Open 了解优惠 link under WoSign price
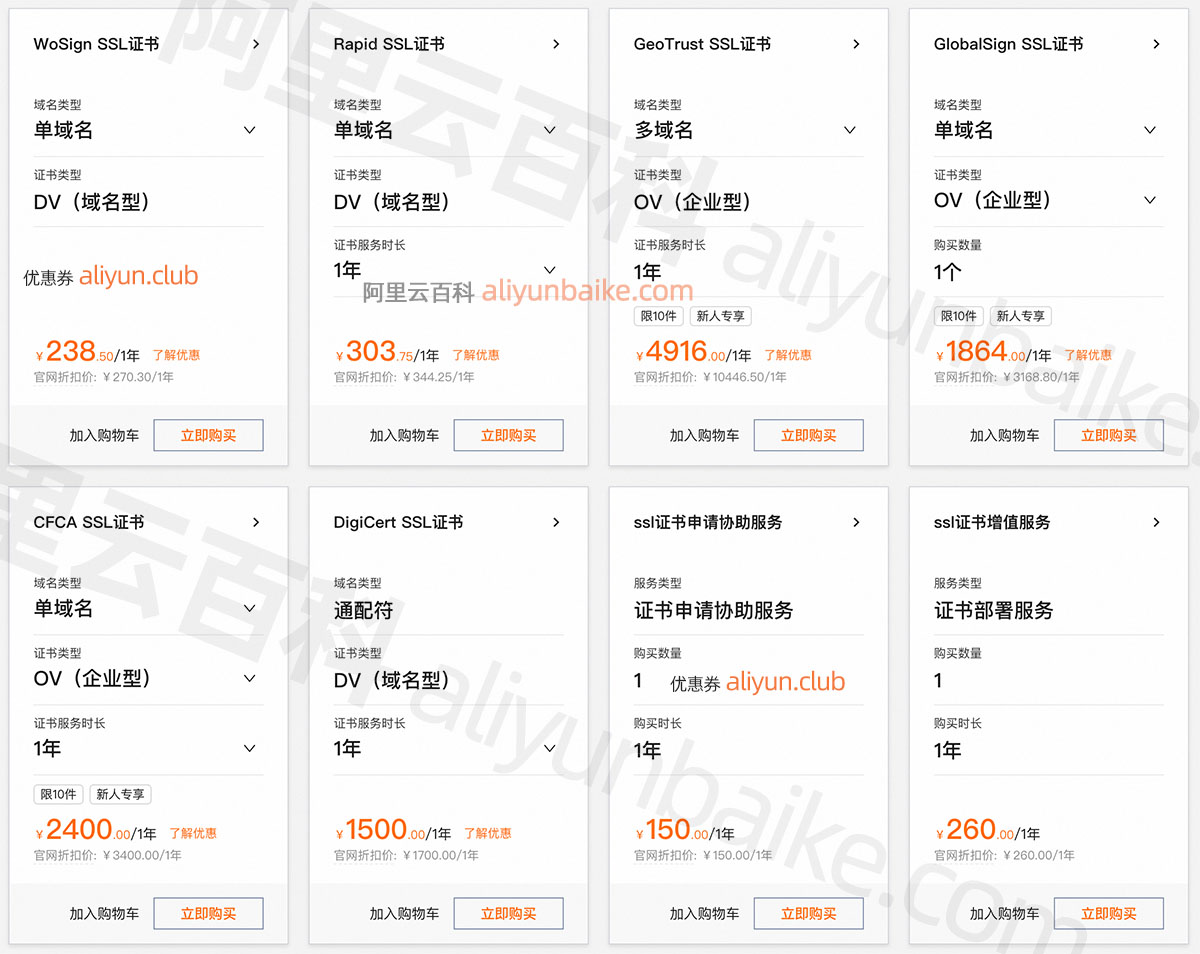Image resolution: width=1200 pixels, height=954 pixels. click(176, 355)
